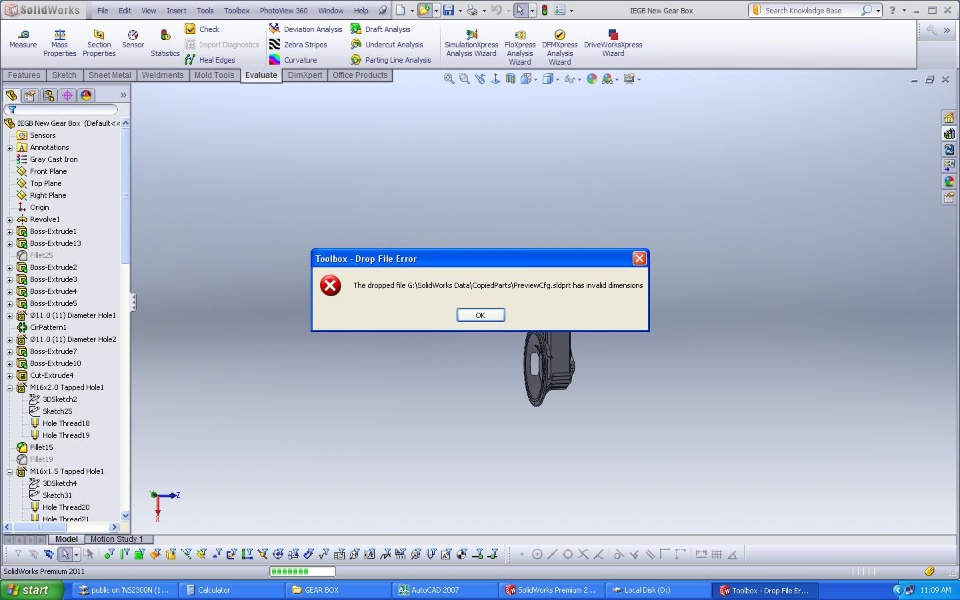Switch to the Sketch tab
Viewport: 960px width, 600px height.
(64, 75)
